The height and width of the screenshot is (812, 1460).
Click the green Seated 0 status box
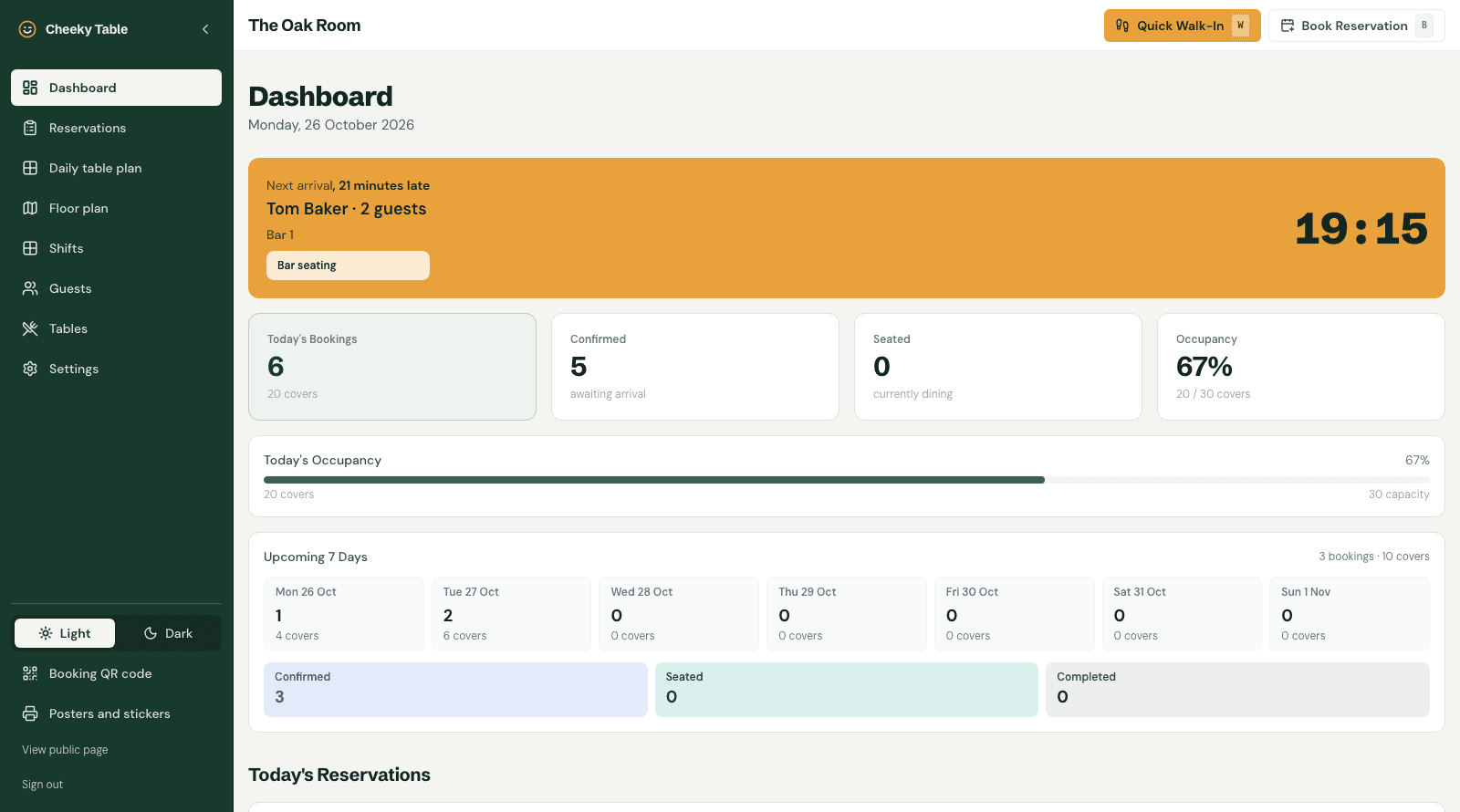click(x=847, y=690)
